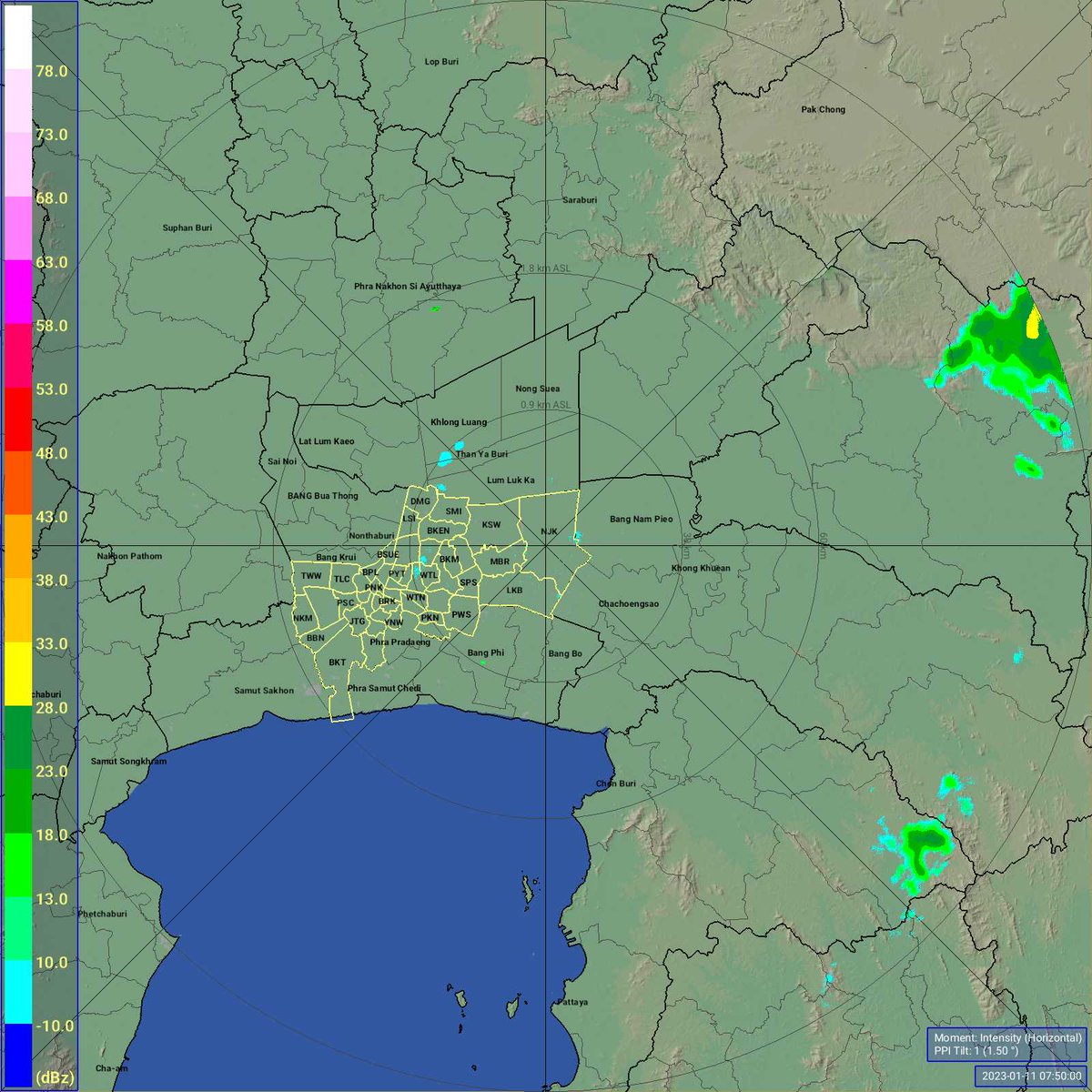Click the 'Suphan Buri' map label
Image resolution: width=1092 pixels, height=1092 pixels.
187,227
